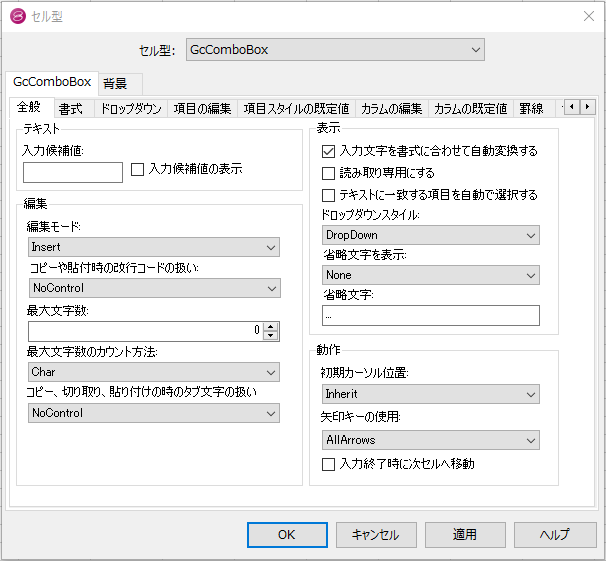Image resolution: width=606 pixels, height=561 pixels.
Task: Switch to the ドロップダウン tab
Action: point(131,109)
